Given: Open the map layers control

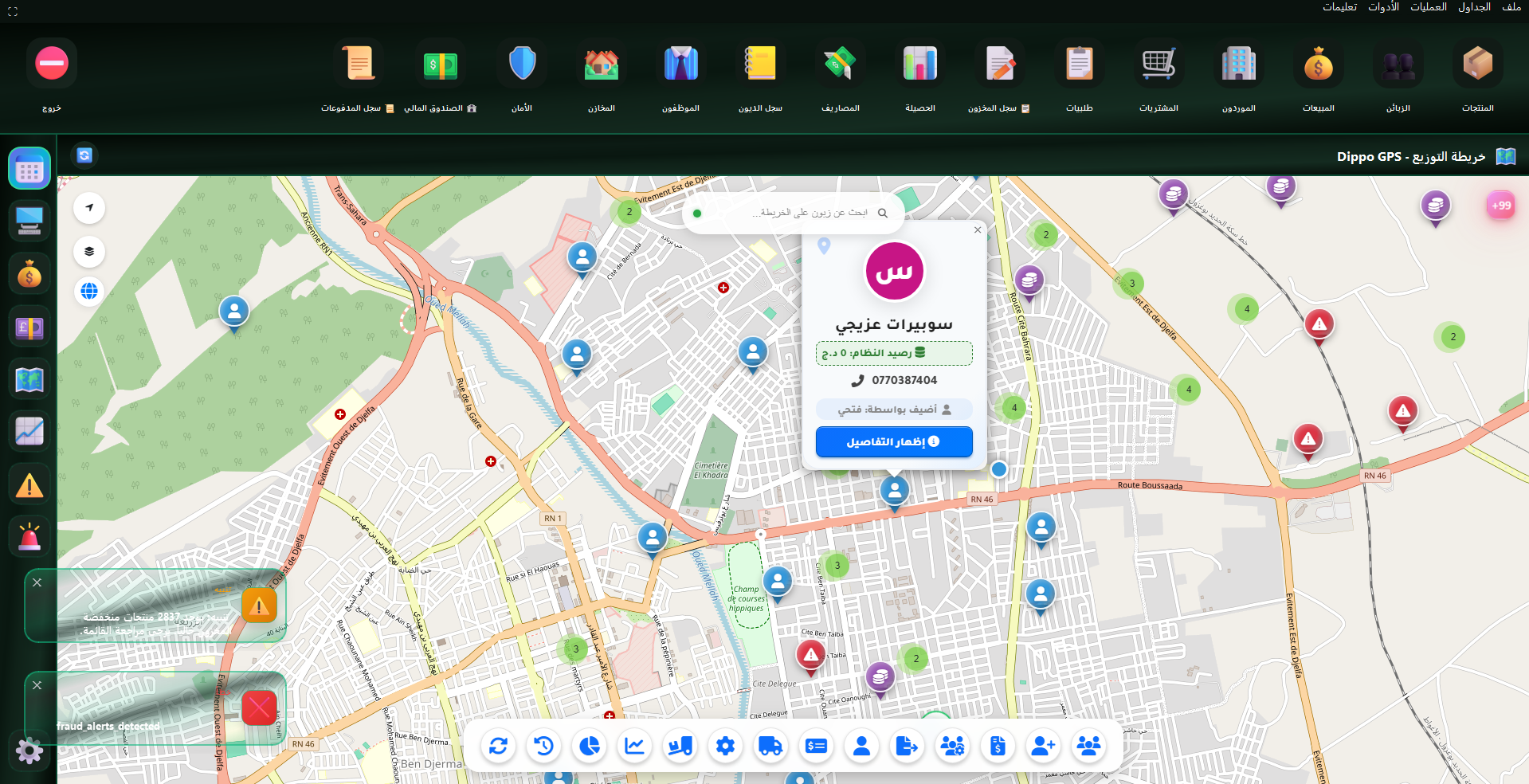Looking at the screenshot, I should [x=89, y=252].
